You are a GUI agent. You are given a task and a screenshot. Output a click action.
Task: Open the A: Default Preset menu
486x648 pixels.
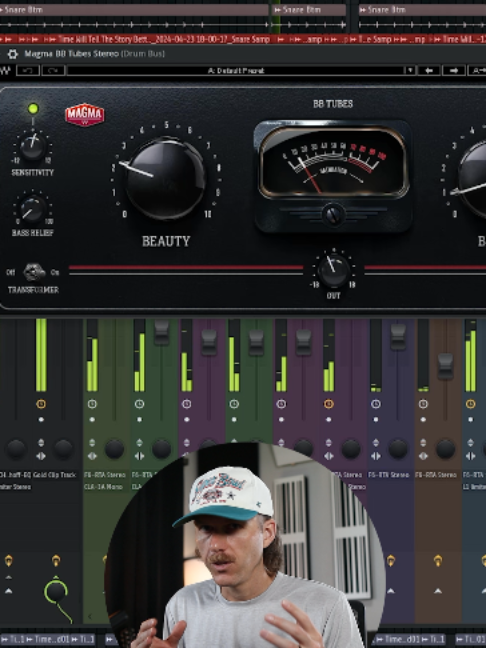236,71
